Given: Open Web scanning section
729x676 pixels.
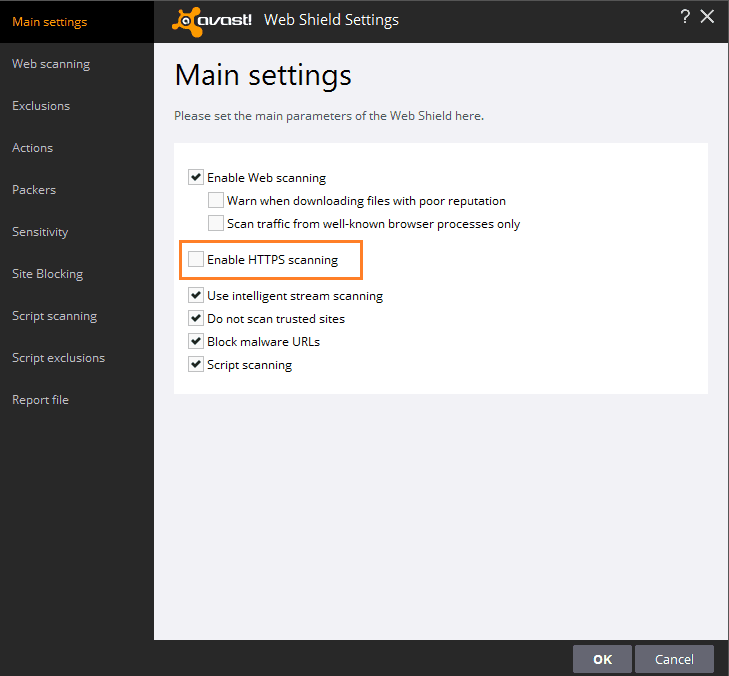Looking at the screenshot, I should tap(77, 64).
